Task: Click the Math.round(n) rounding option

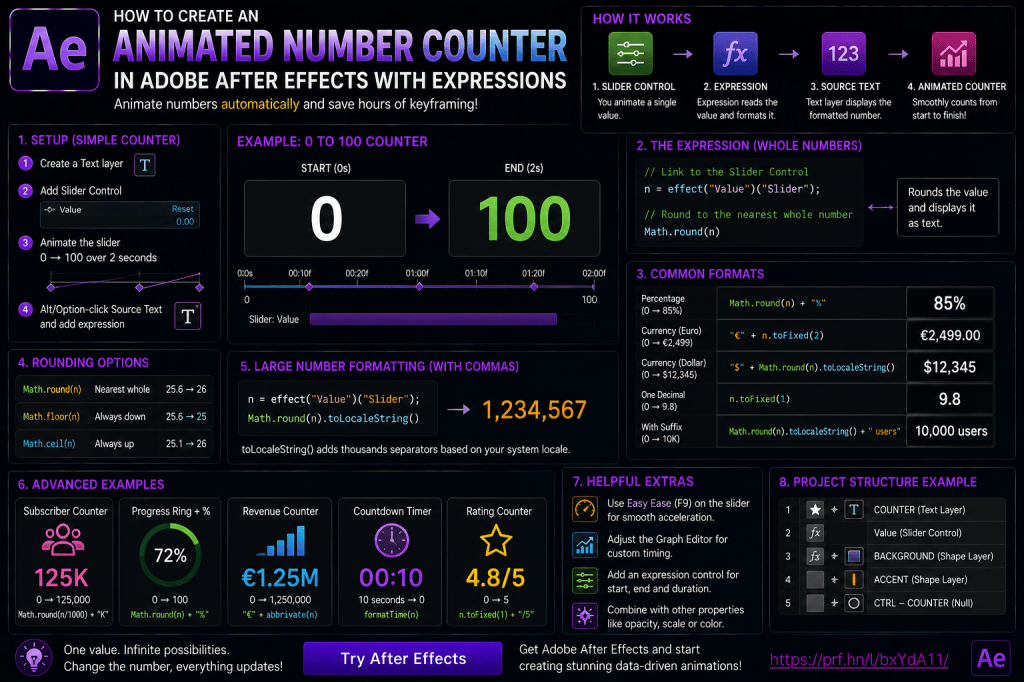Action: [x=52, y=389]
